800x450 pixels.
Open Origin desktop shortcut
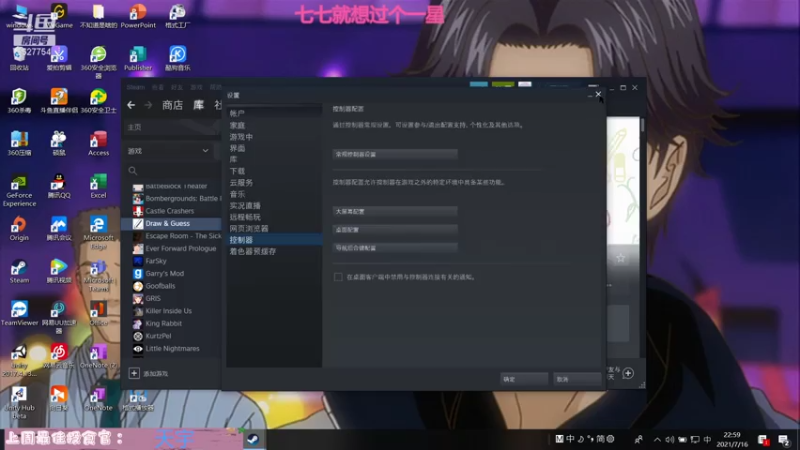pos(19,229)
